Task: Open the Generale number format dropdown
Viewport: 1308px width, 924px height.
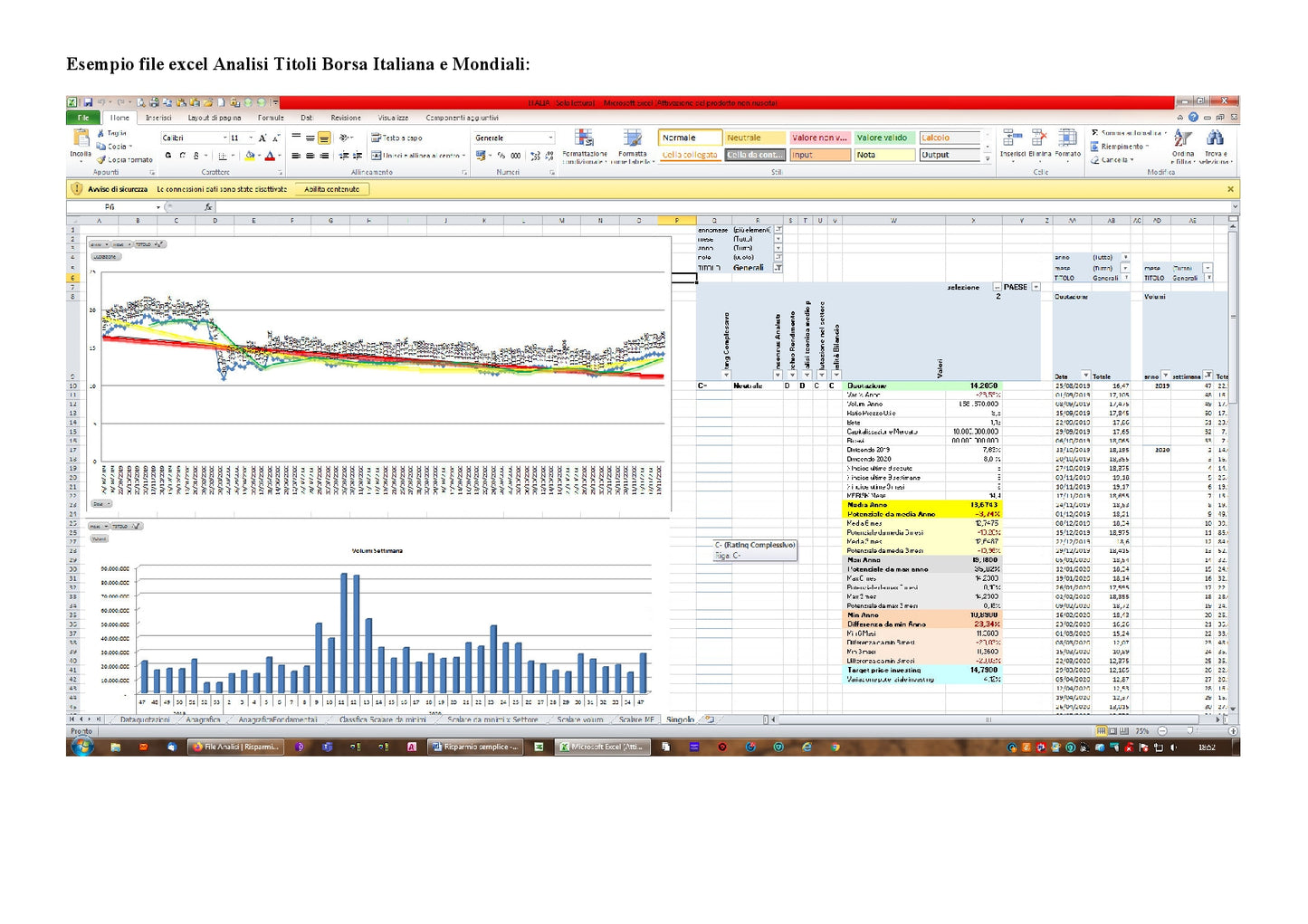Action: click(550, 138)
